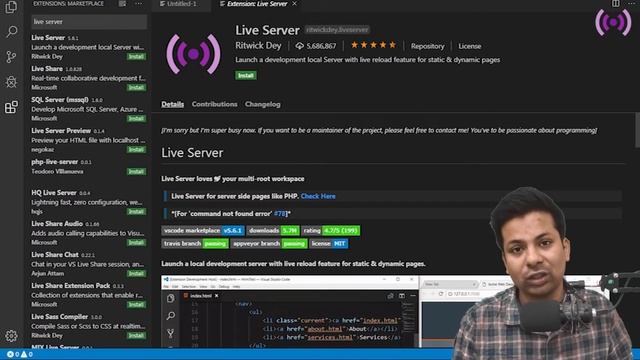The height and width of the screenshot is (360, 640).
Task: Open the Extensions panel more actions menu
Action: coord(139,4)
